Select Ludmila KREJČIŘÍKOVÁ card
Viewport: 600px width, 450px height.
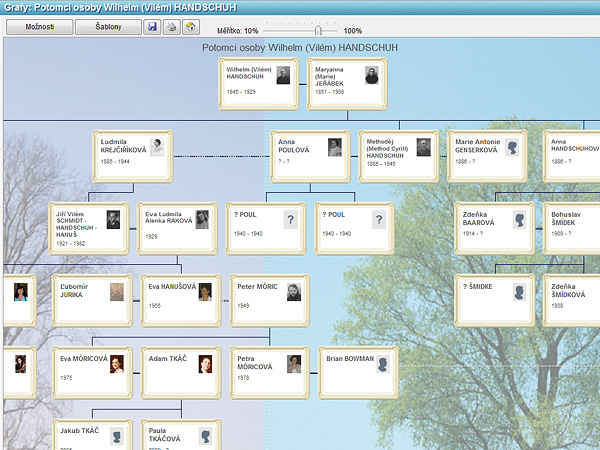[x=133, y=156]
